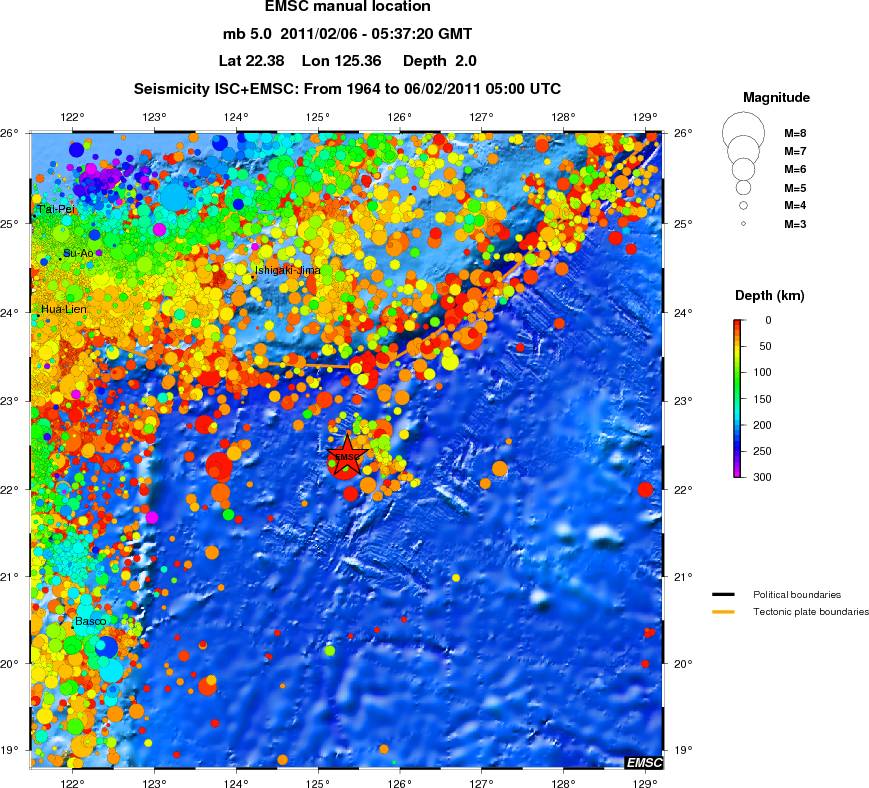Click the small yellow quake circle near 126.7°E, 21°N
Viewport: 869px width, 788px height.
coord(456,577)
